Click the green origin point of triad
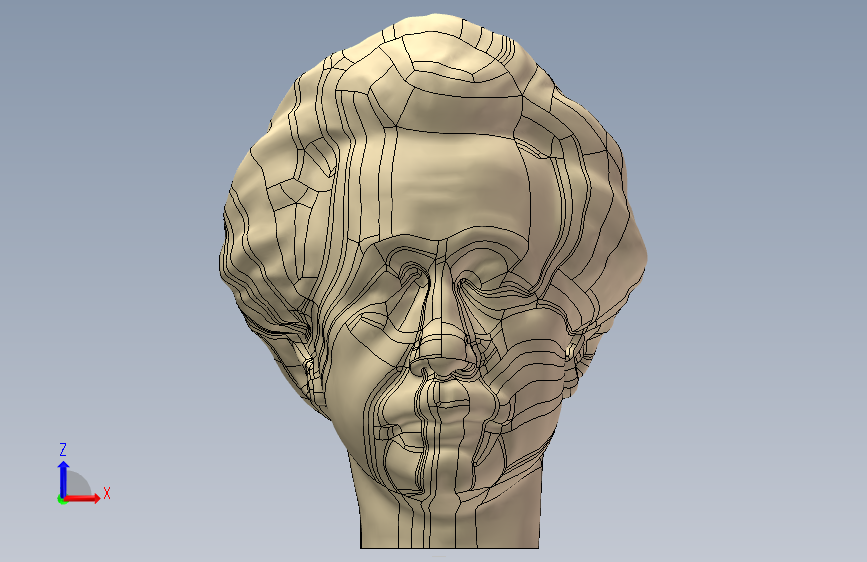Viewport: 867px width, 562px height. tap(61, 500)
